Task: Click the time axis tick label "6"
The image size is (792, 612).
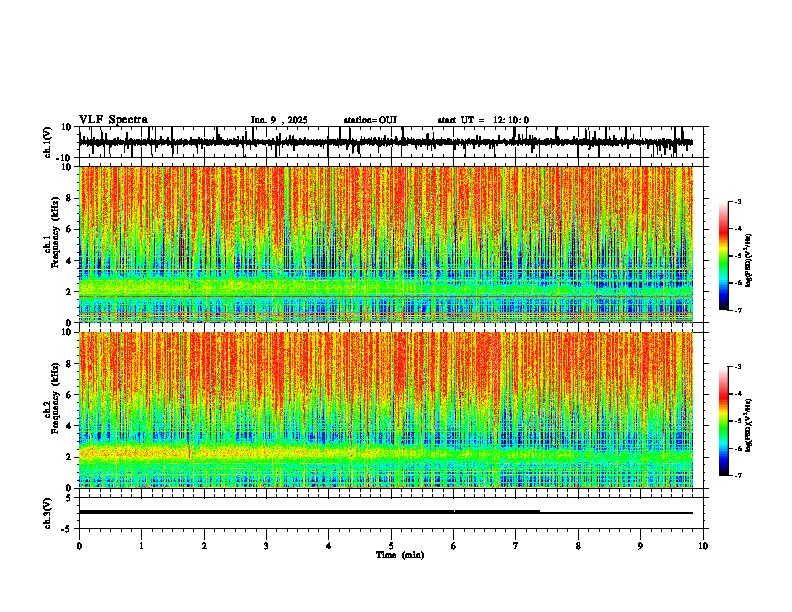Action: click(x=454, y=546)
